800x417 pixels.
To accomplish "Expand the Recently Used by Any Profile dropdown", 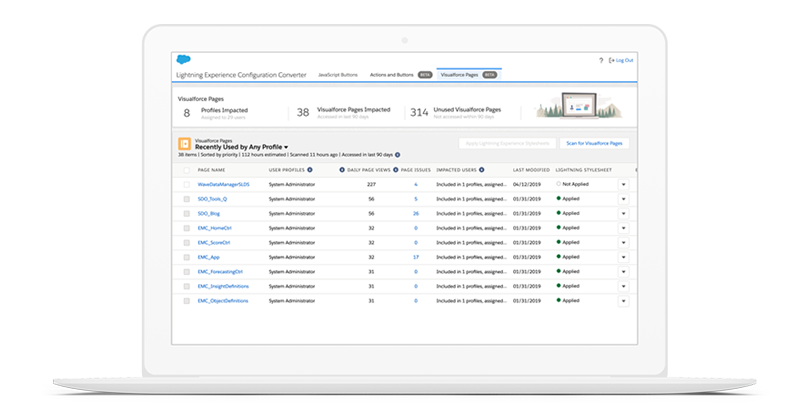I will click(285, 147).
